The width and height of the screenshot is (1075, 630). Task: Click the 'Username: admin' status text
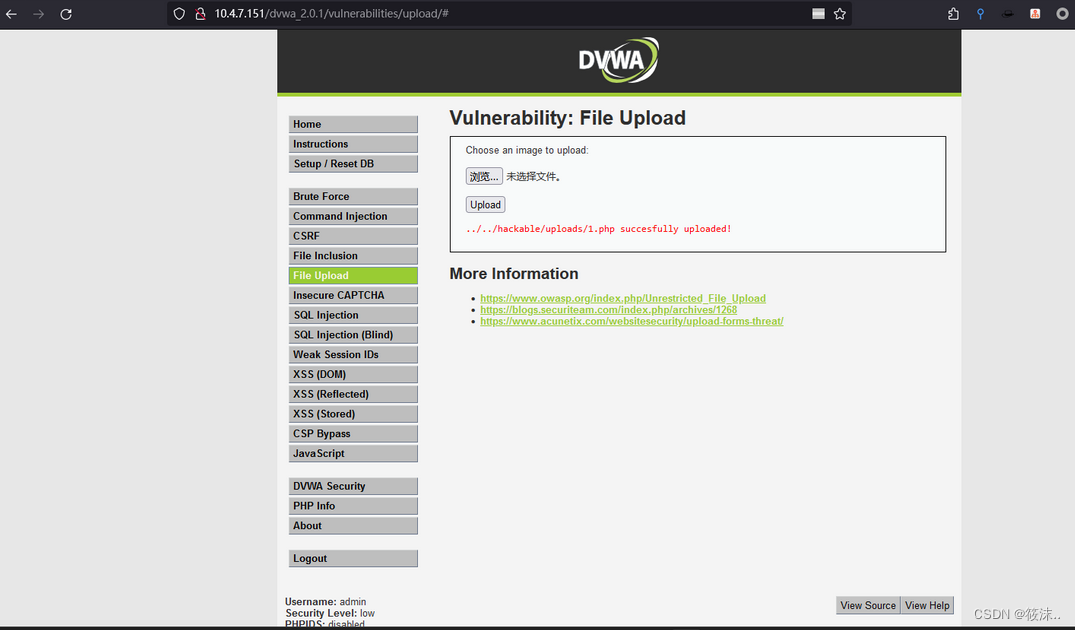click(326, 602)
